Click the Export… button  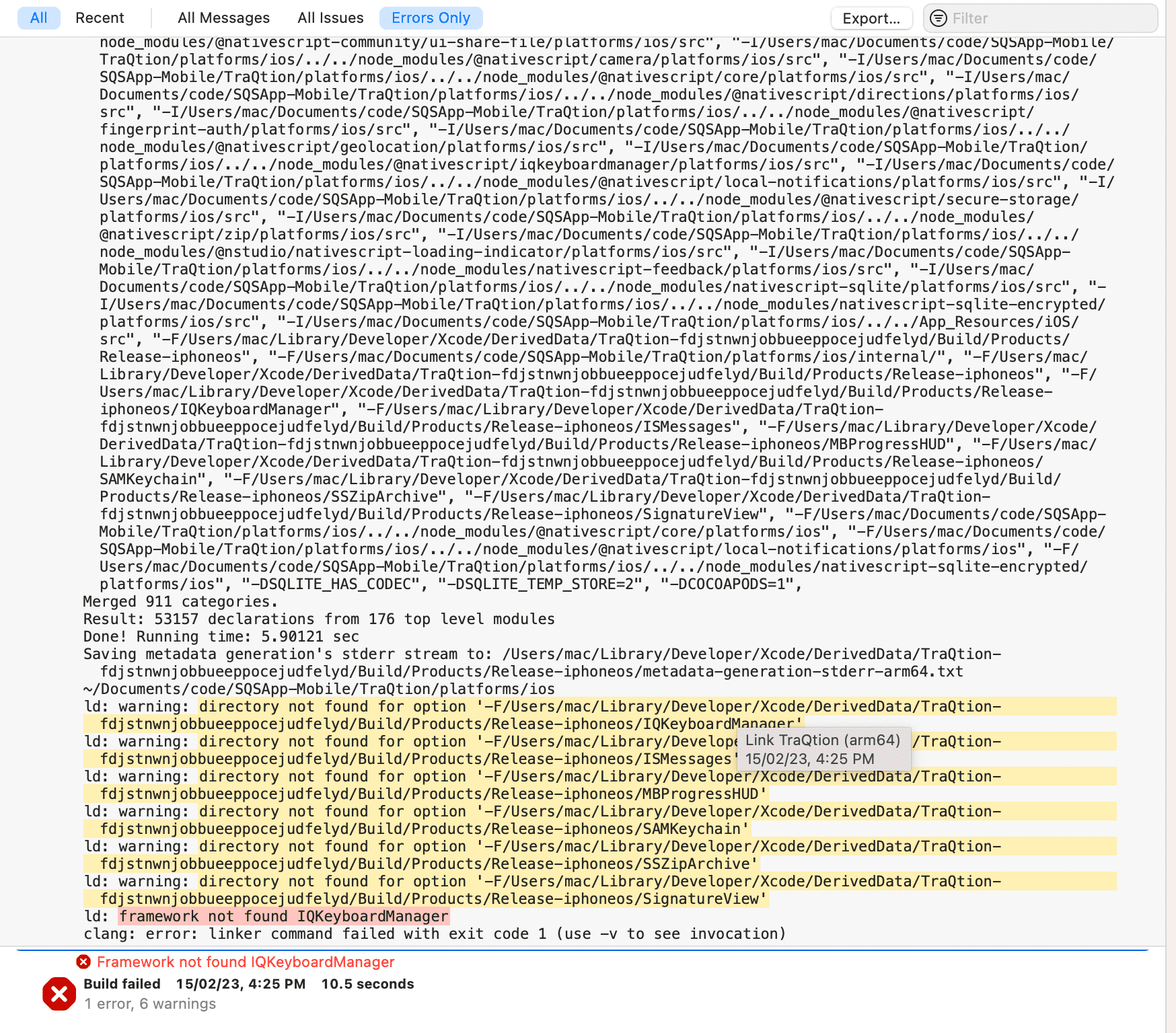click(871, 18)
